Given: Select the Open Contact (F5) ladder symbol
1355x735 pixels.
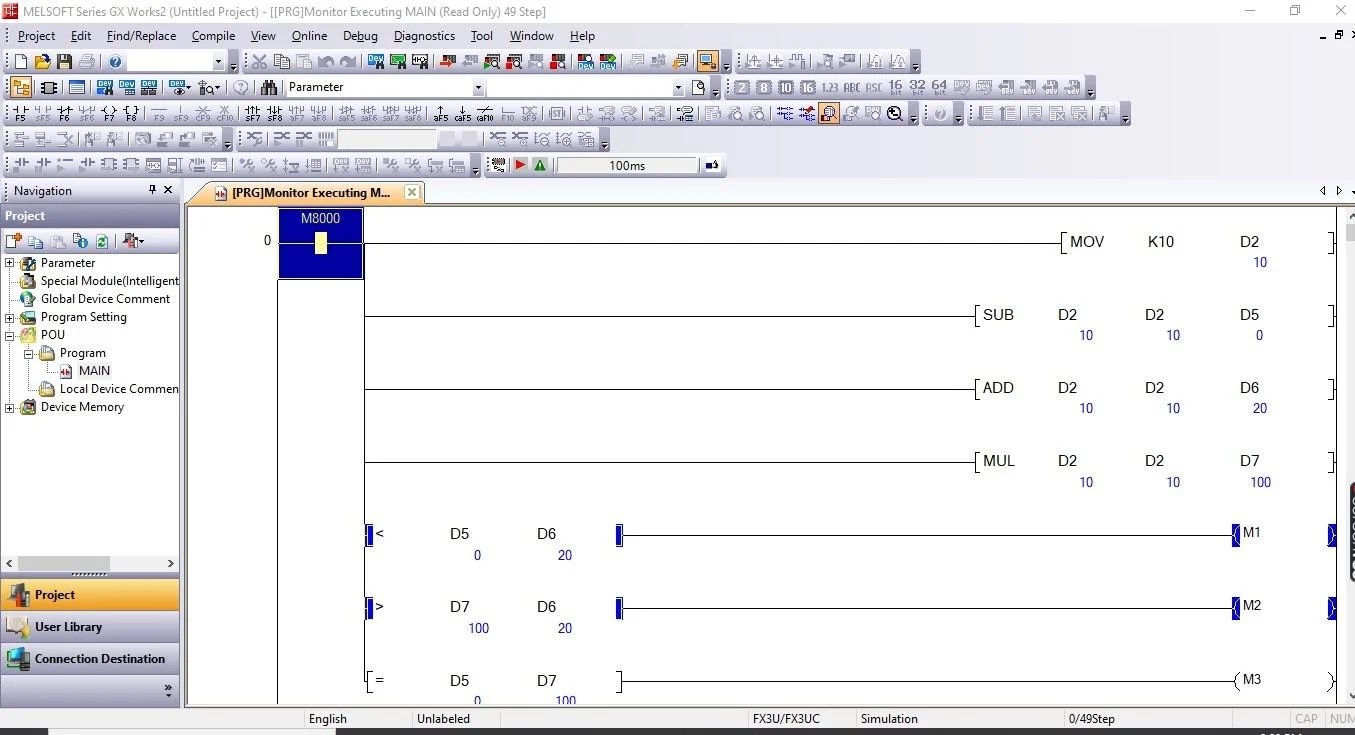Looking at the screenshot, I should [22, 112].
